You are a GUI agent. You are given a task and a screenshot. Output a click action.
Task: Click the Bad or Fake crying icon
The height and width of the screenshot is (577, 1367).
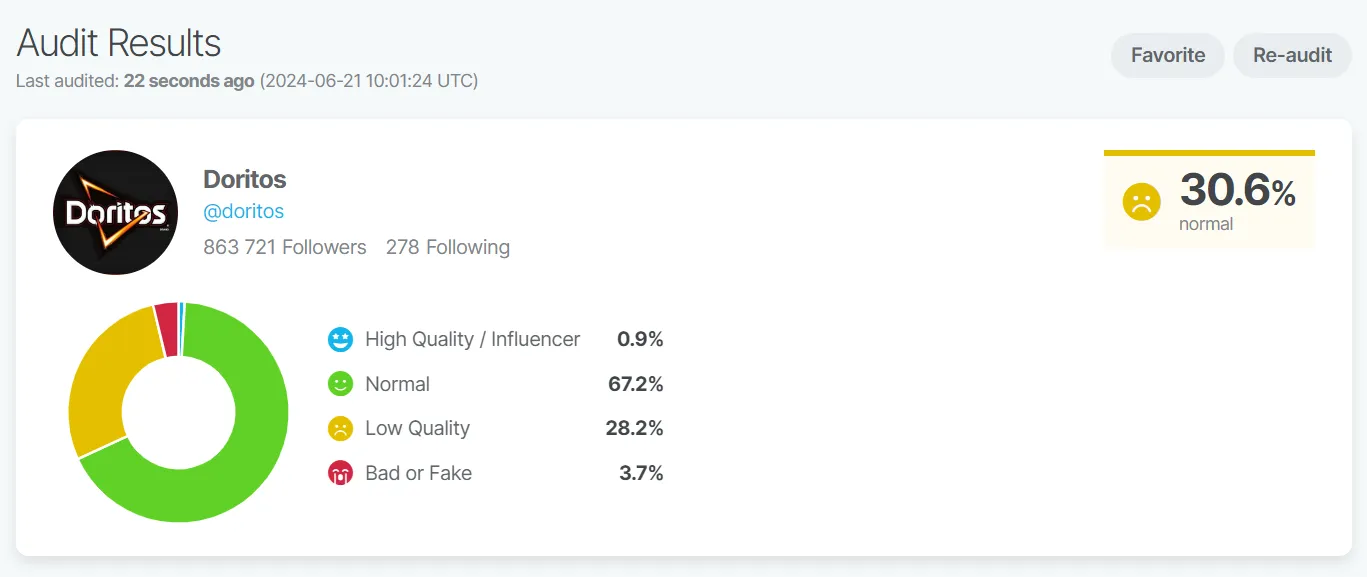coord(340,472)
